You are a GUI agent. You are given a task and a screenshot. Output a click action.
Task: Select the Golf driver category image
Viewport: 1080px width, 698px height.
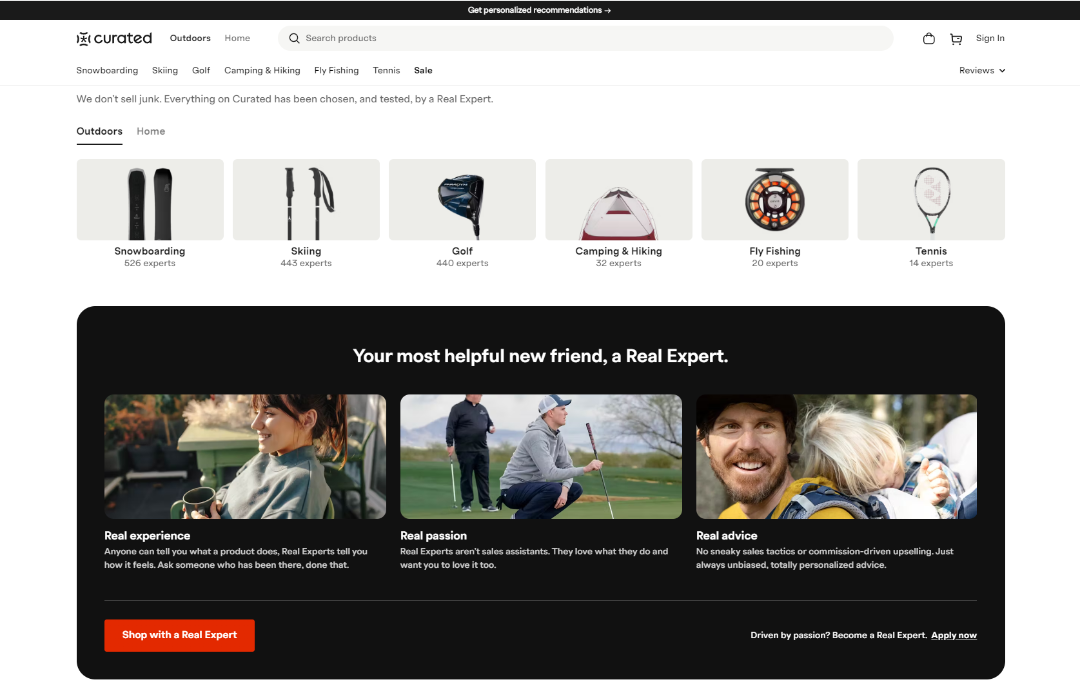click(462, 199)
